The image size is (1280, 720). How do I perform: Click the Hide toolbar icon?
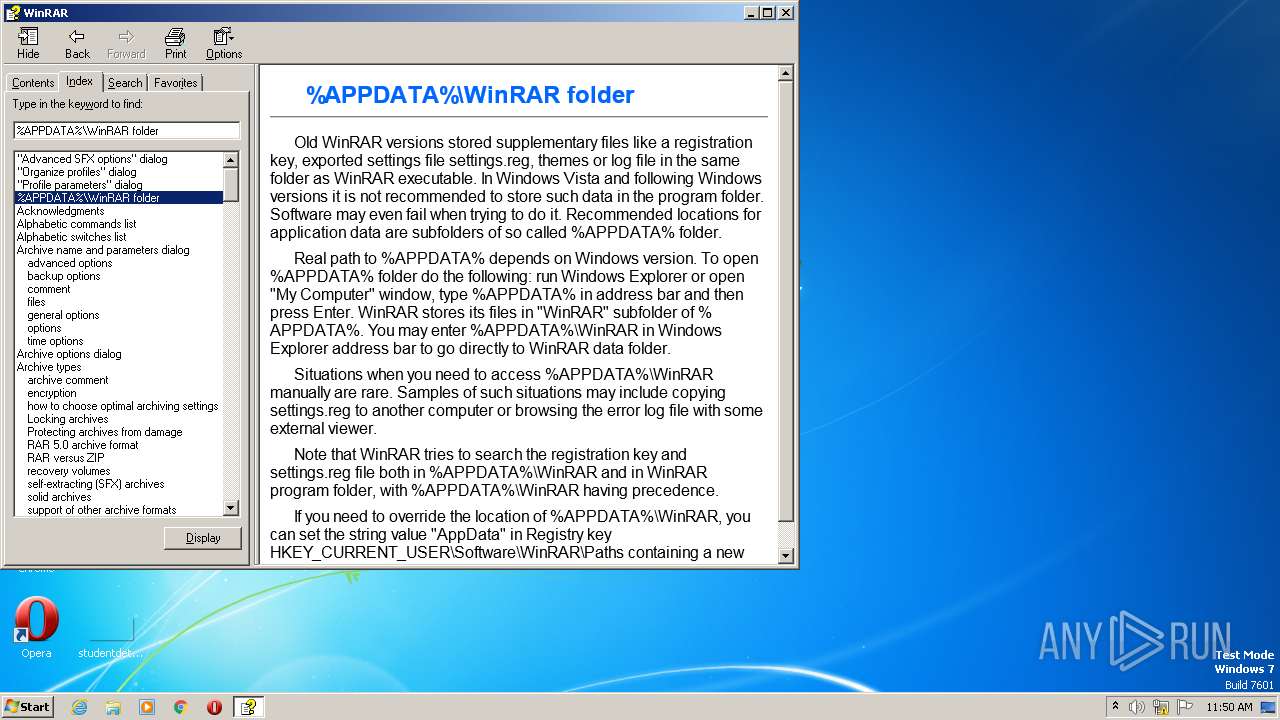point(28,43)
